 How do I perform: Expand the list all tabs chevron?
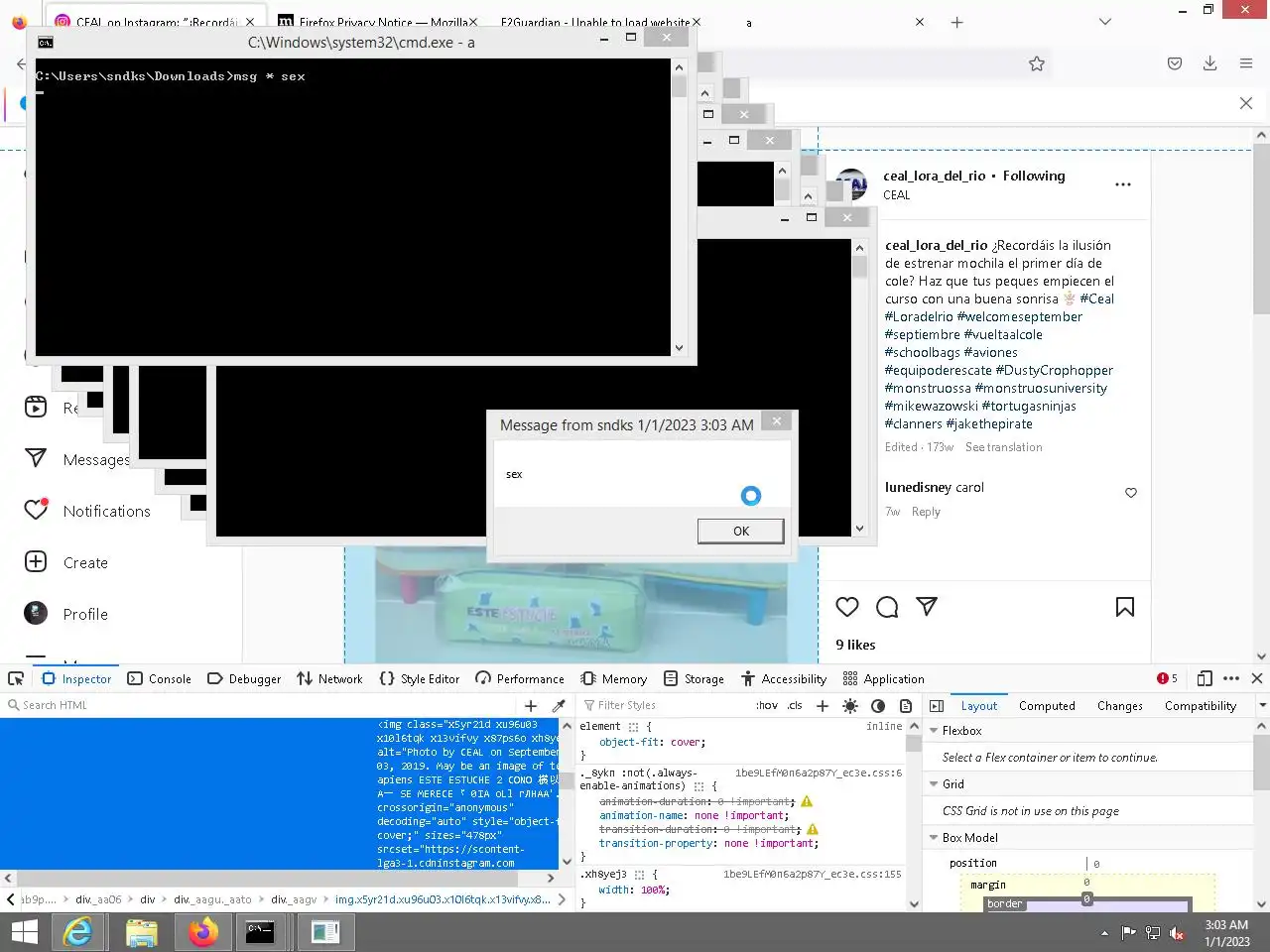1105,22
